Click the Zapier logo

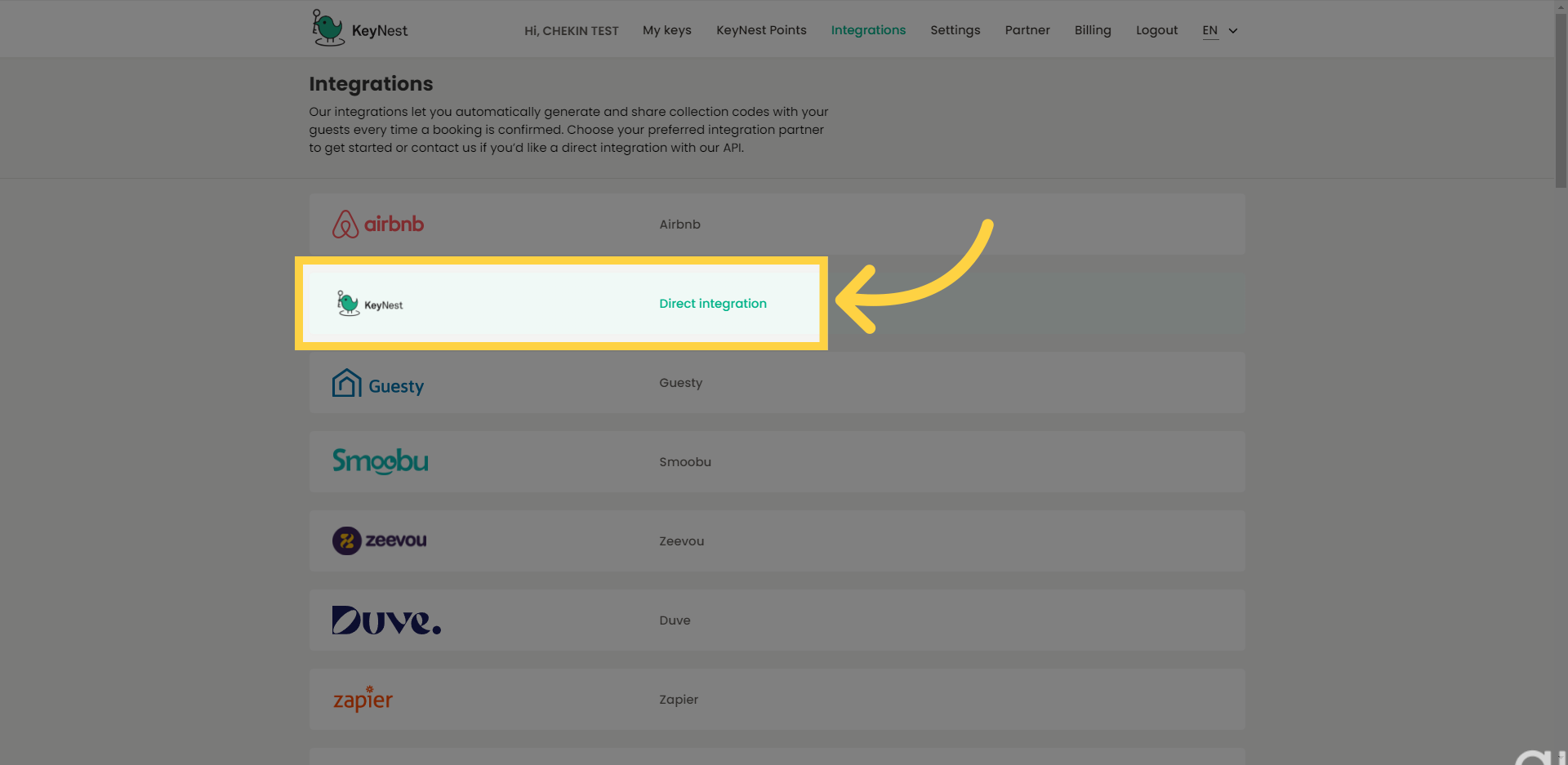pos(363,700)
